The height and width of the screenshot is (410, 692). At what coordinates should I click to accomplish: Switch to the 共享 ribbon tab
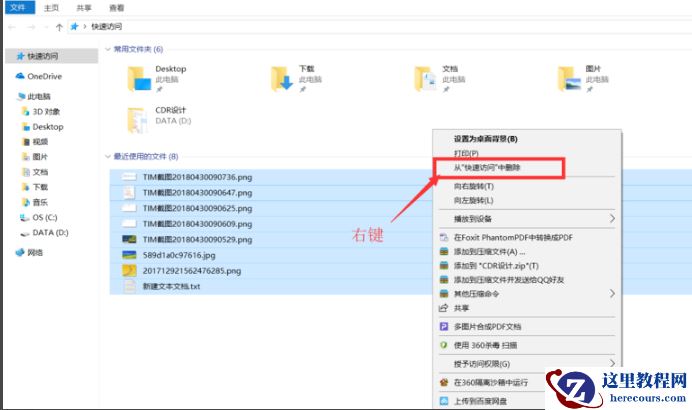(x=84, y=8)
